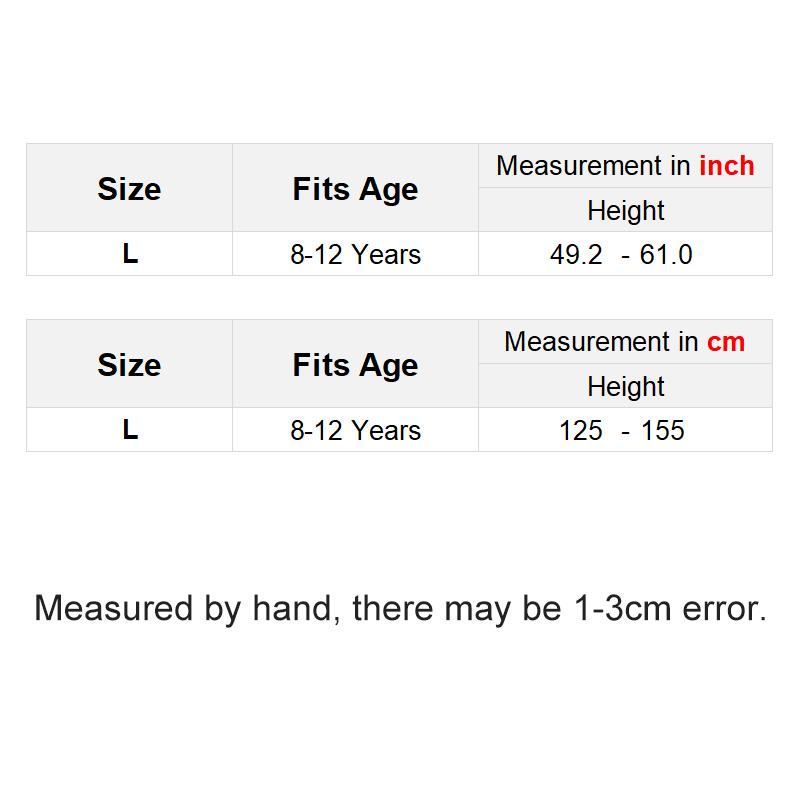Screen dimensions: 800x800
Task: Click the Size header in the inch table
Action: pyautogui.click(x=129, y=189)
